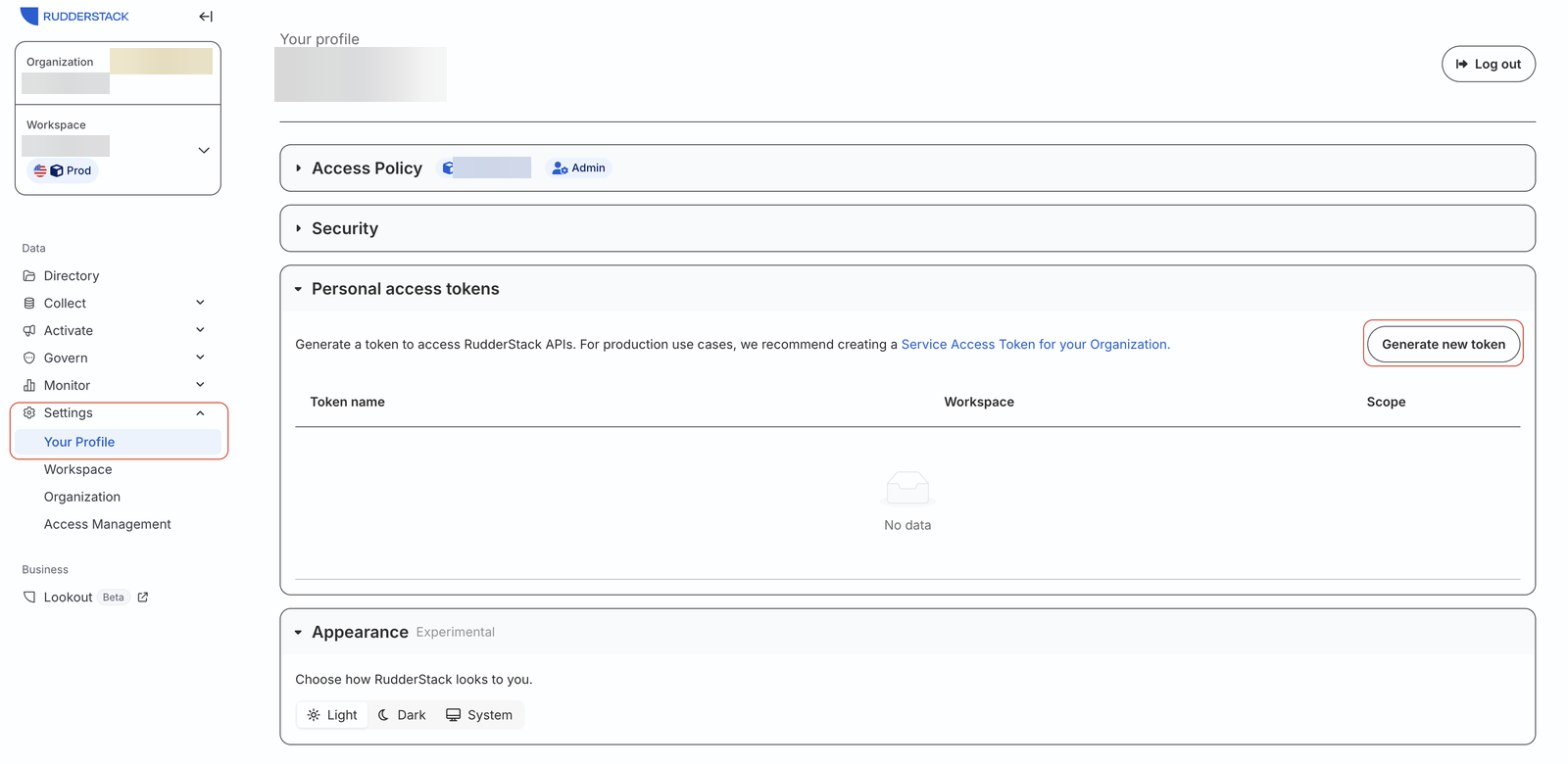The height and width of the screenshot is (766, 1568).
Task: Click the RudderStack logo
Action: pyautogui.click(x=75, y=17)
